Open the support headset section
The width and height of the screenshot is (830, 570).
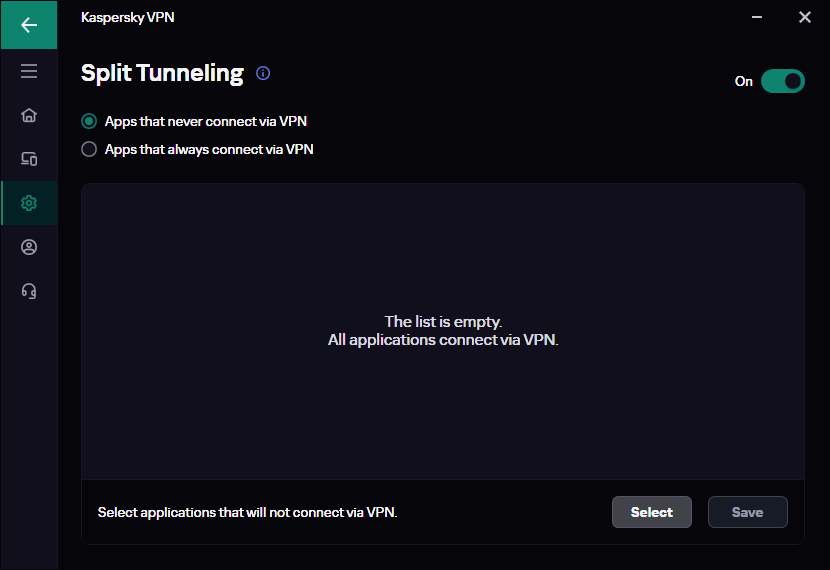tap(28, 291)
